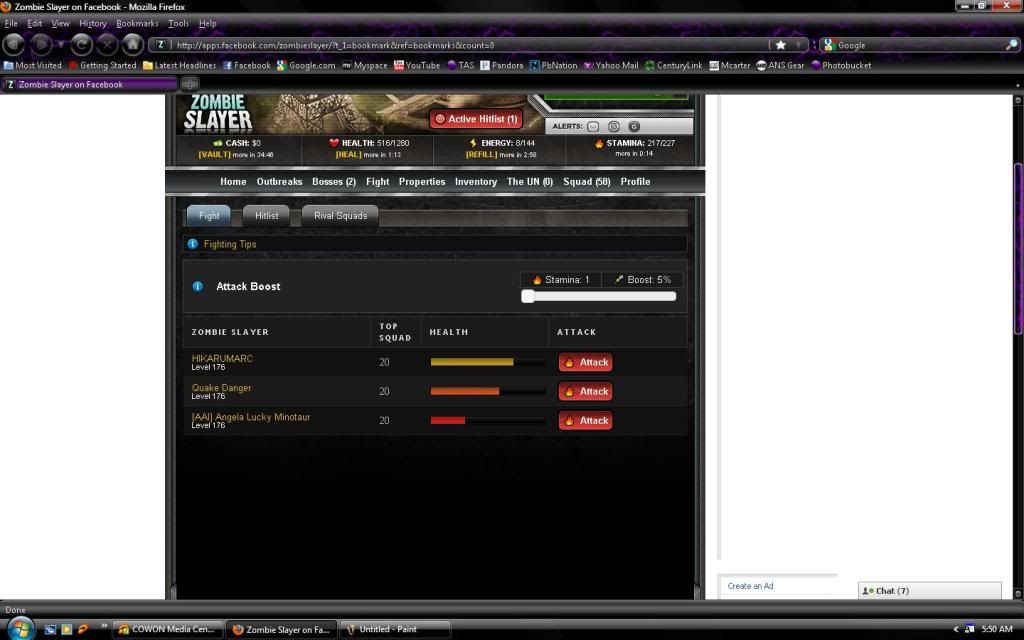The image size is (1024, 640).
Task: Open the Latest Headlines feed folder
Action: 180,65
